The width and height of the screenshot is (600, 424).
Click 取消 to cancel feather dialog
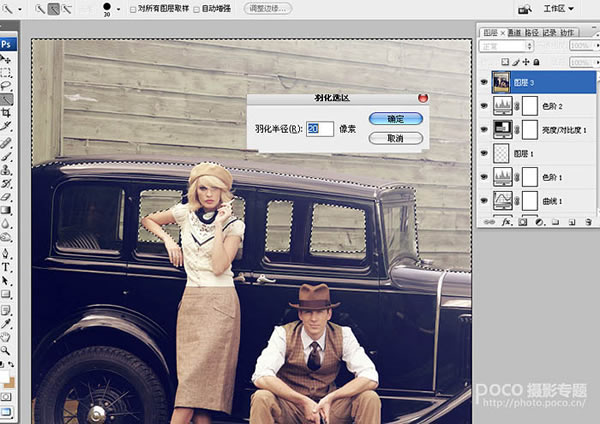point(395,138)
